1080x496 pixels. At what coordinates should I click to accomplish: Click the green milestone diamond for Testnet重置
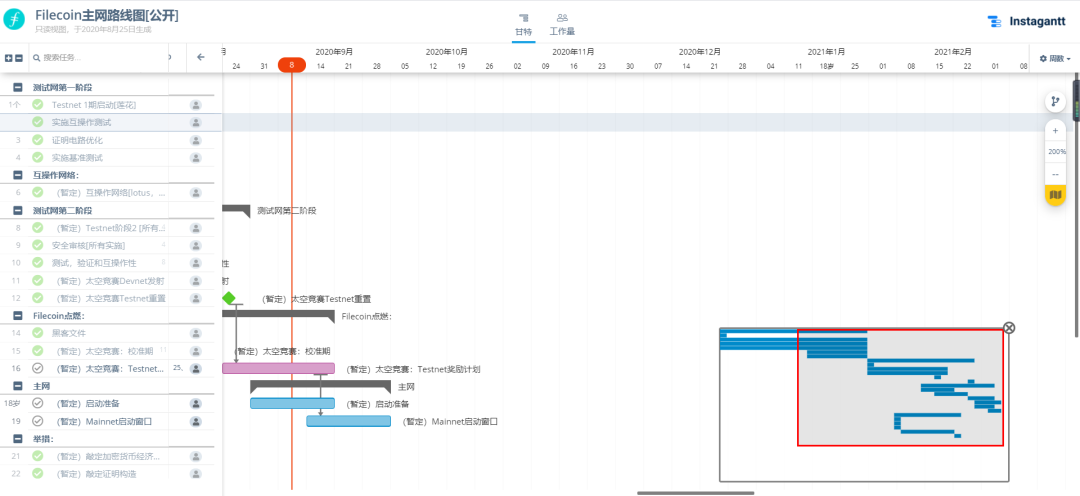229,298
